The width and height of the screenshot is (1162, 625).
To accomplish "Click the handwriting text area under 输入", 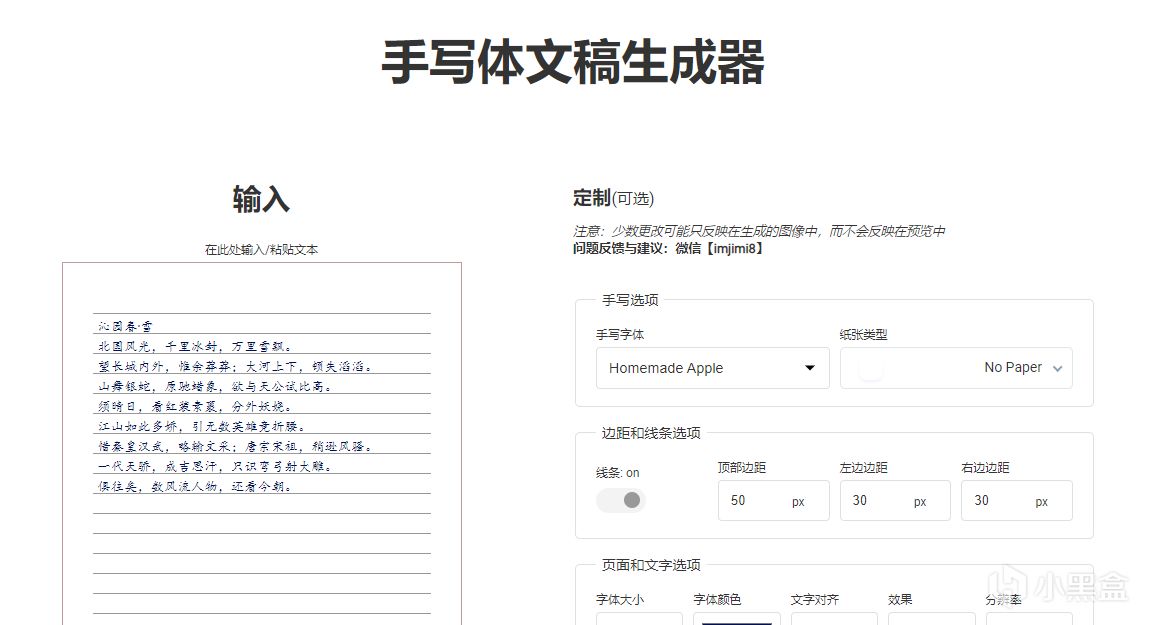I will (x=262, y=443).
